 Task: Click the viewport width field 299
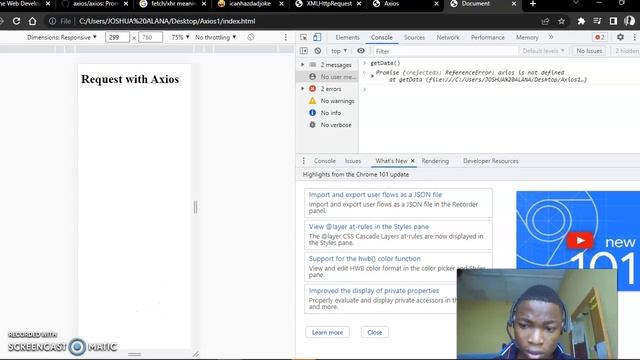[117, 37]
